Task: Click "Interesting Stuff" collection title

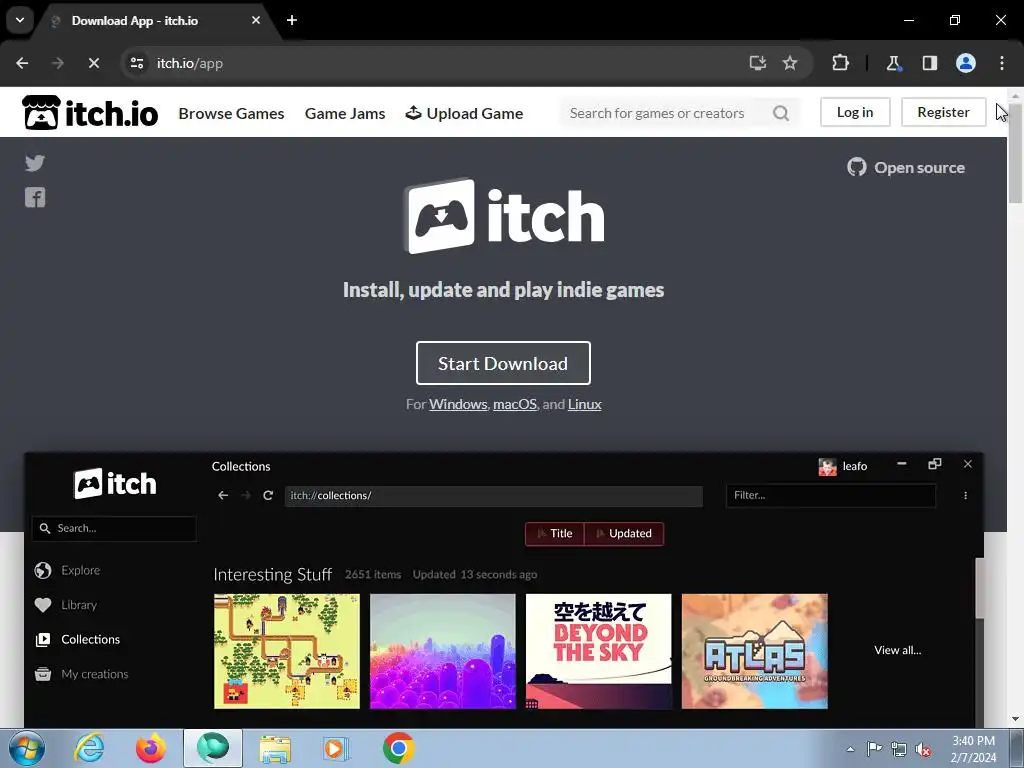Action: 272,575
